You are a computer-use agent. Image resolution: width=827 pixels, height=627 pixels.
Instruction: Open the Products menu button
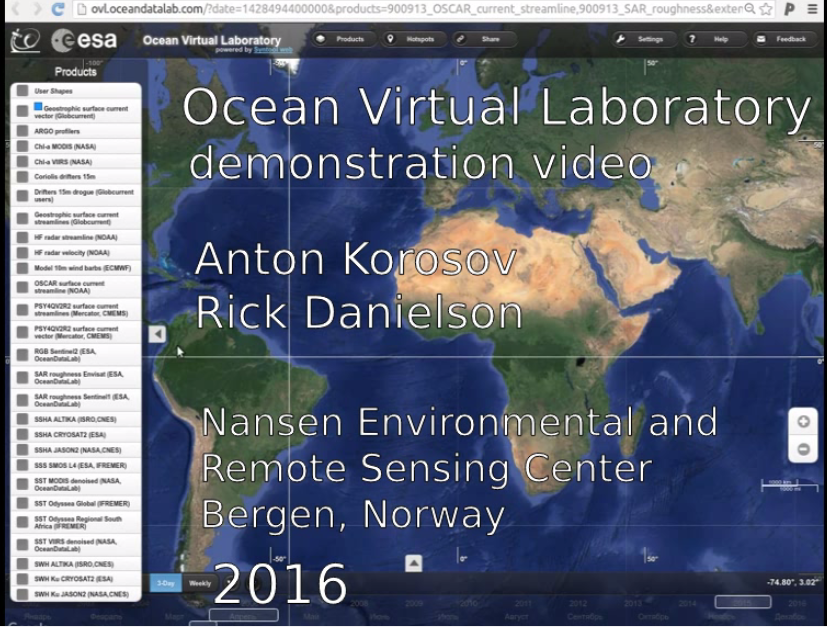pos(344,39)
